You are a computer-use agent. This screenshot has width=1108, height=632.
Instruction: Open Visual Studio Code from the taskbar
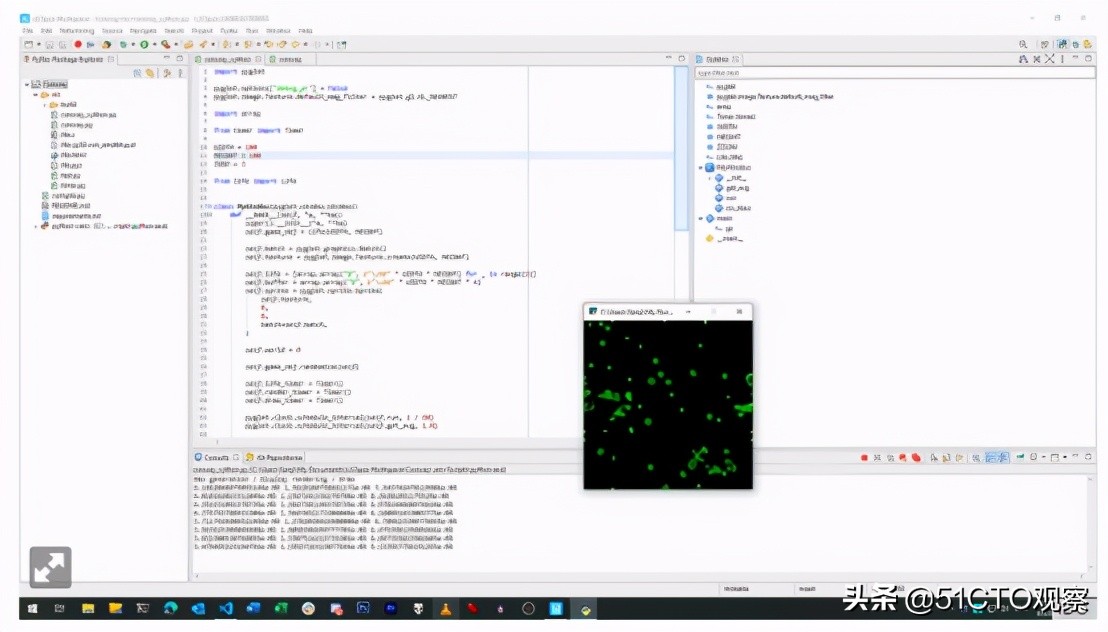pyautogui.click(x=226, y=609)
